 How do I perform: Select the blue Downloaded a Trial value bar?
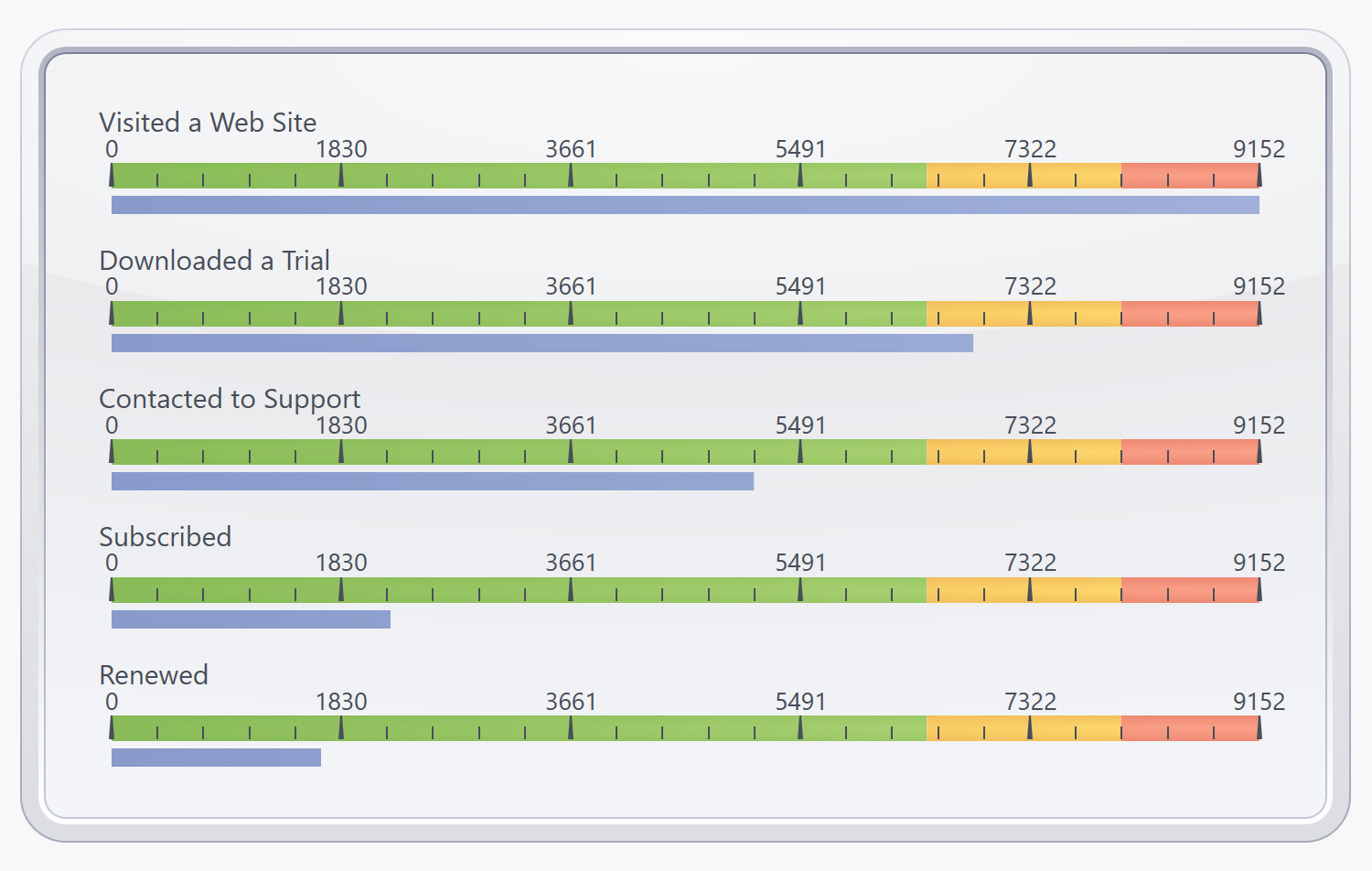tap(541, 343)
